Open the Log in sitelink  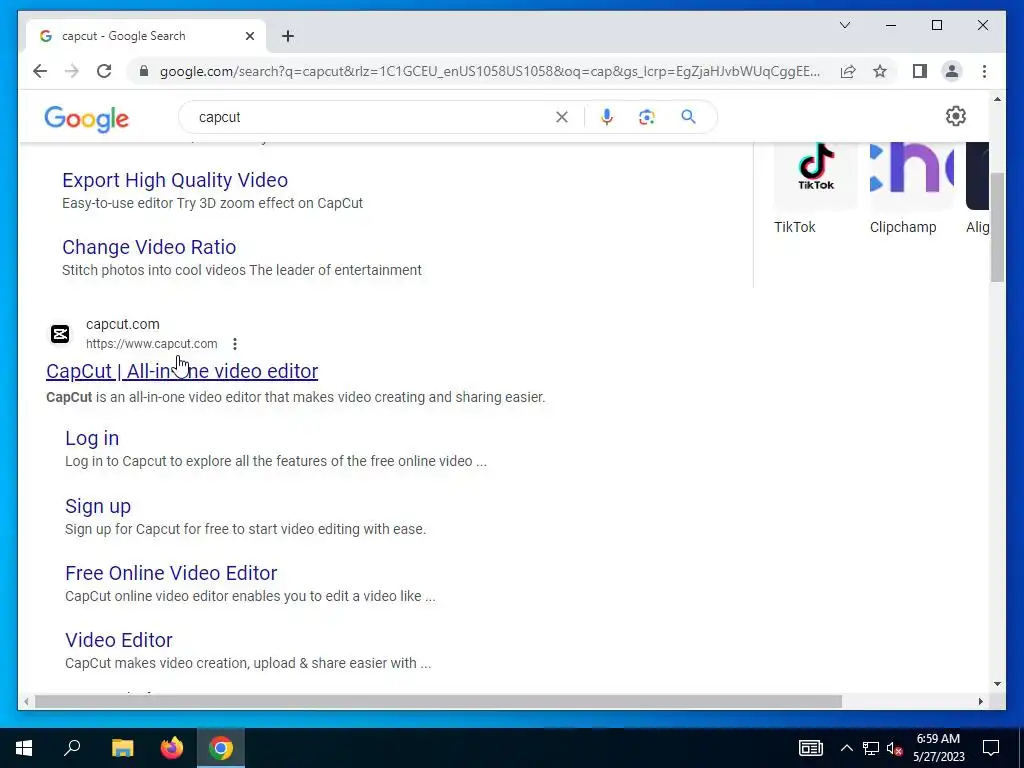(x=92, y=438)
